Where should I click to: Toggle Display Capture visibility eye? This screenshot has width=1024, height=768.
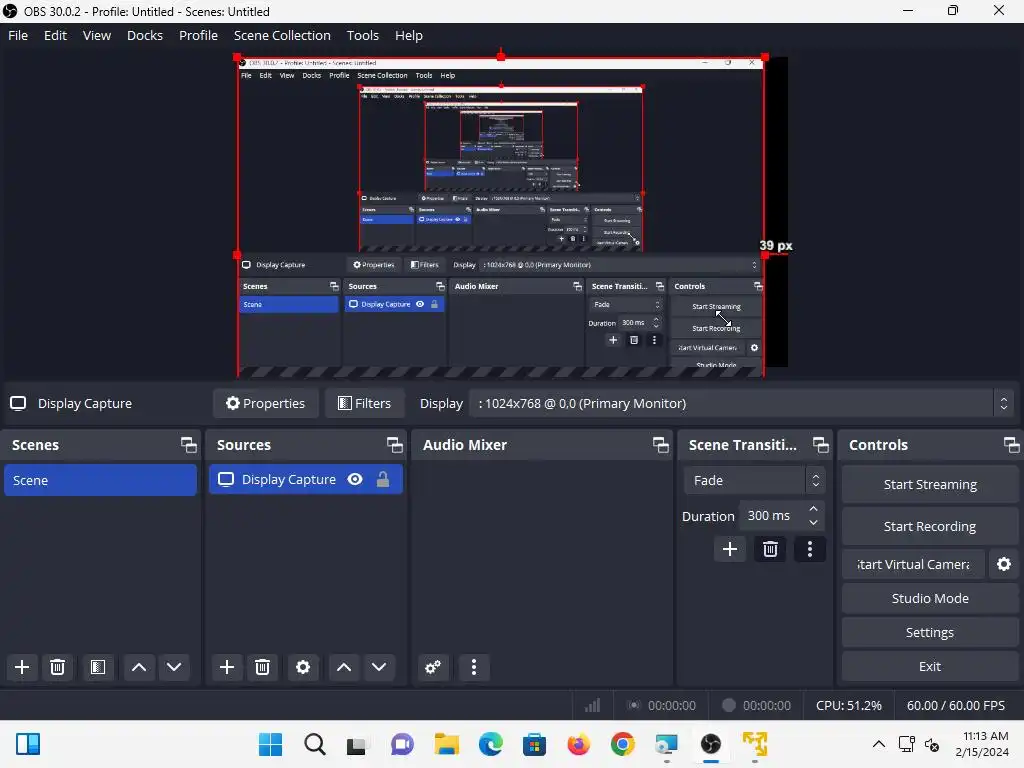point(355,479)
